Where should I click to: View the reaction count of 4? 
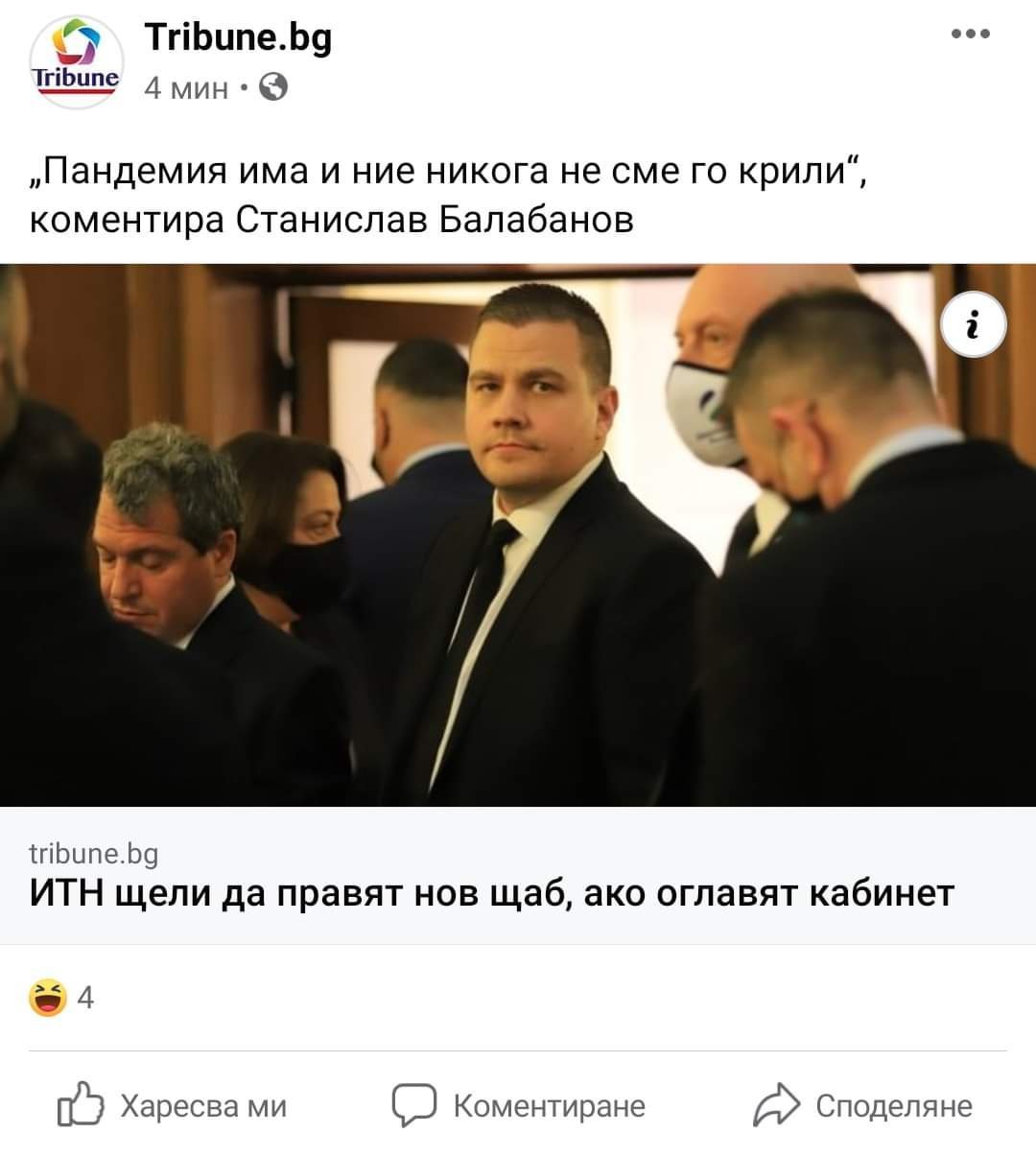pos(85,999)
